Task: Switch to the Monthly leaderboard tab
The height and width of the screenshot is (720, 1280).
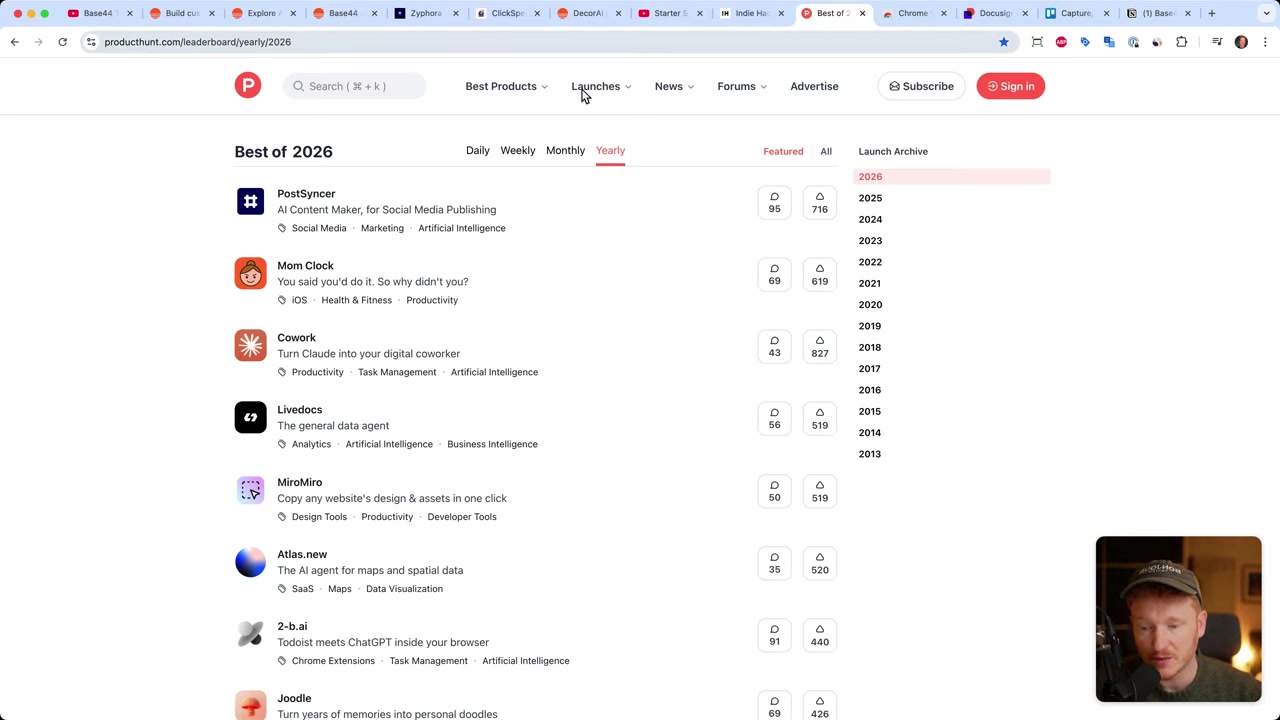Action: (565, 150)
